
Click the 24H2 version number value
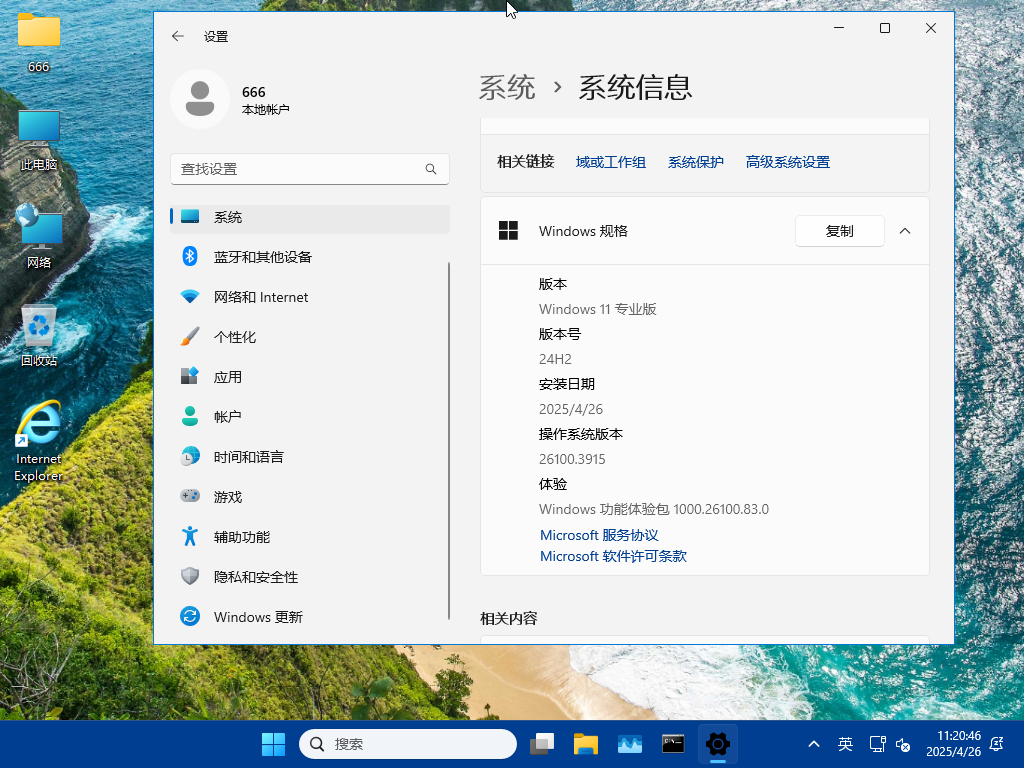(x=555, y=359)
